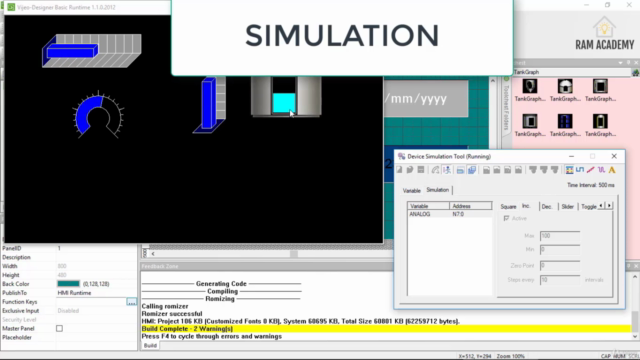640x360 pixels.
Task: Click the cascaded blue windows icon
Action: point(472,170)
